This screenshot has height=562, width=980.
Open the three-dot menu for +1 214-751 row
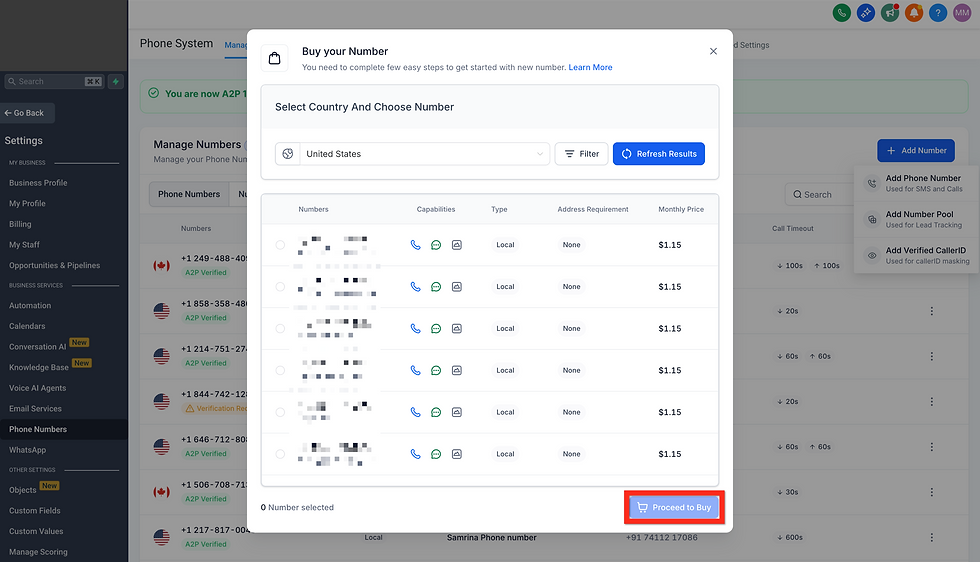click(x=931, y=356)
